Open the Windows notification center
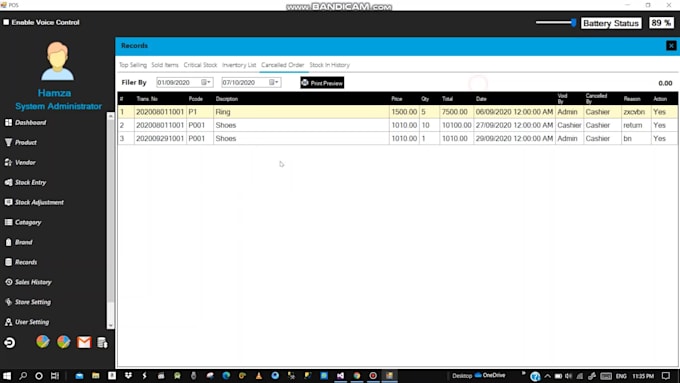The image size is (680, 383). coord(666,376)
